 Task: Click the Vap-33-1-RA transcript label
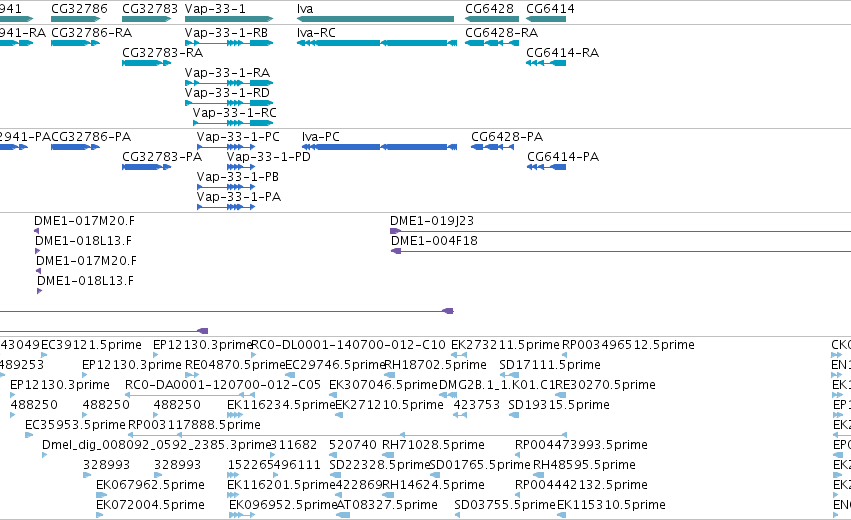point(227,73)
